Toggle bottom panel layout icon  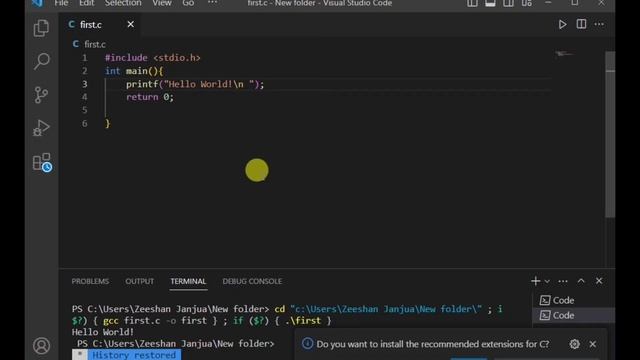click(x=490, y=3)
